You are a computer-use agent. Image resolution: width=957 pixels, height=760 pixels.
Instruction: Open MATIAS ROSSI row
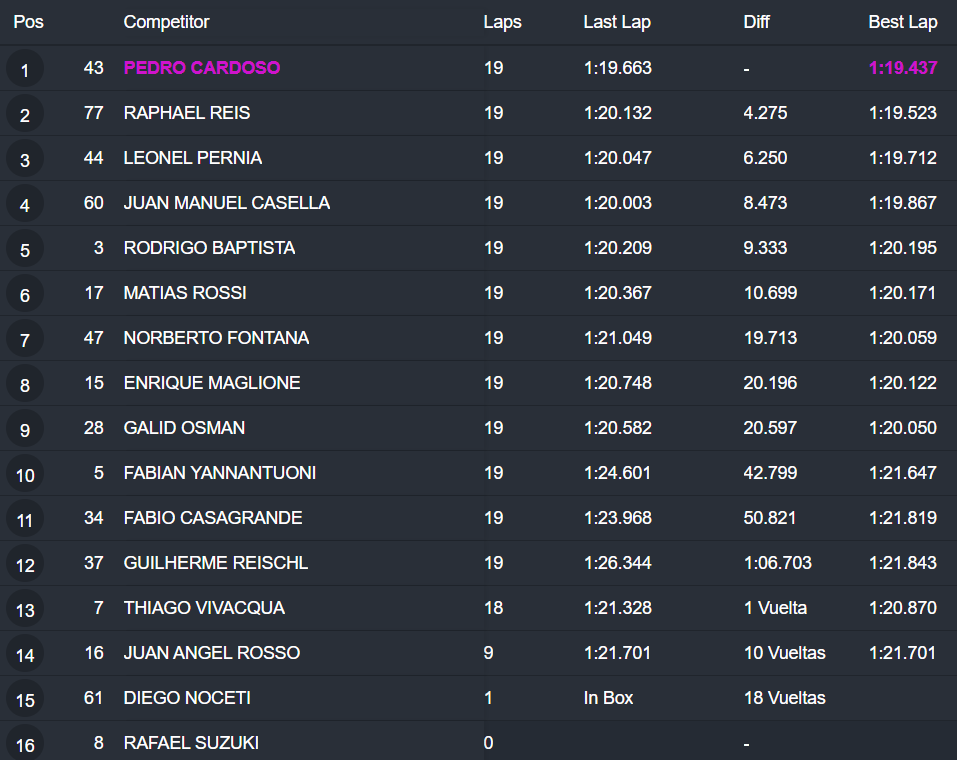click(185, 293)
